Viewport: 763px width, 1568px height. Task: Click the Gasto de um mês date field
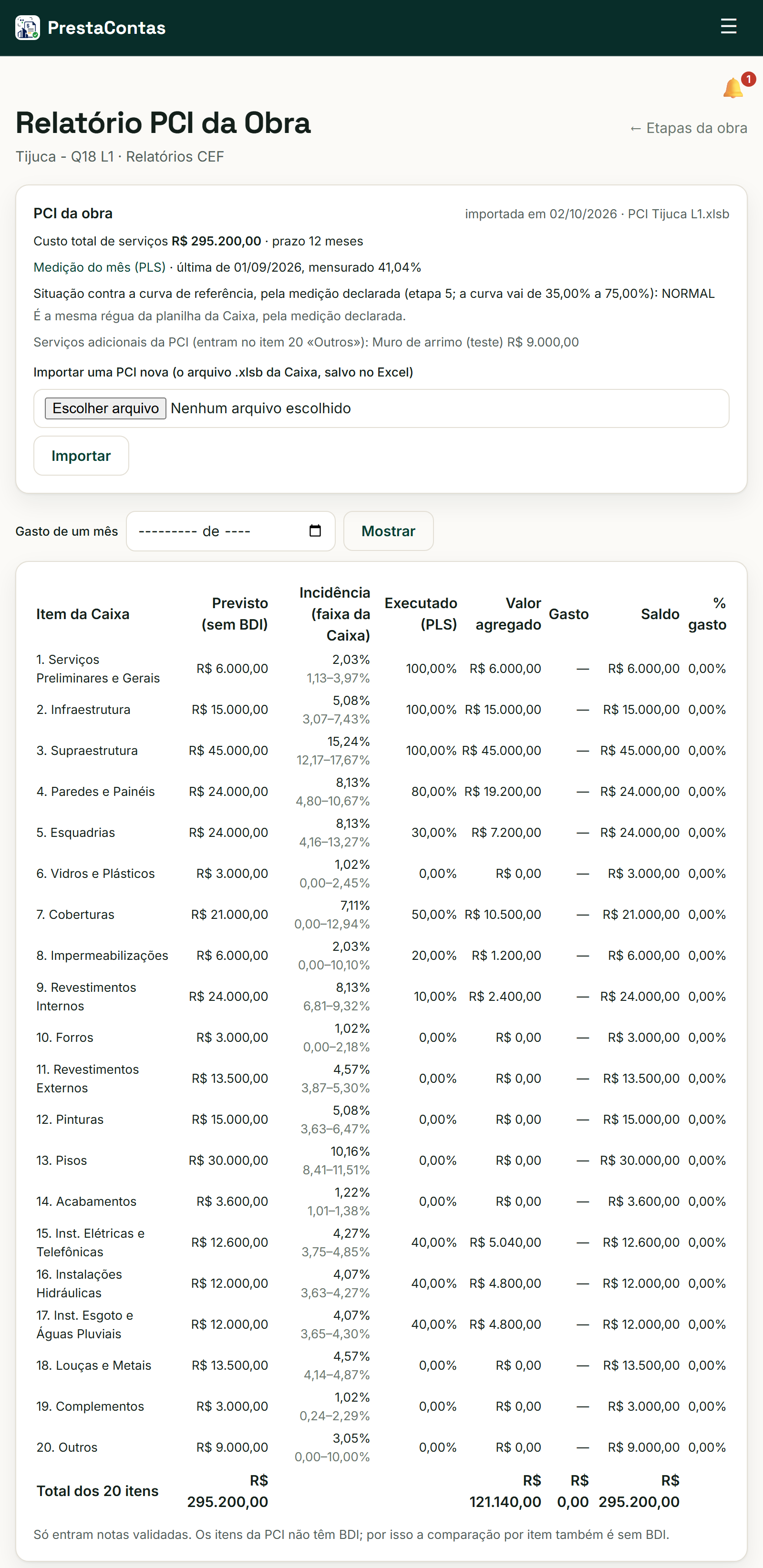click(231, 531)
